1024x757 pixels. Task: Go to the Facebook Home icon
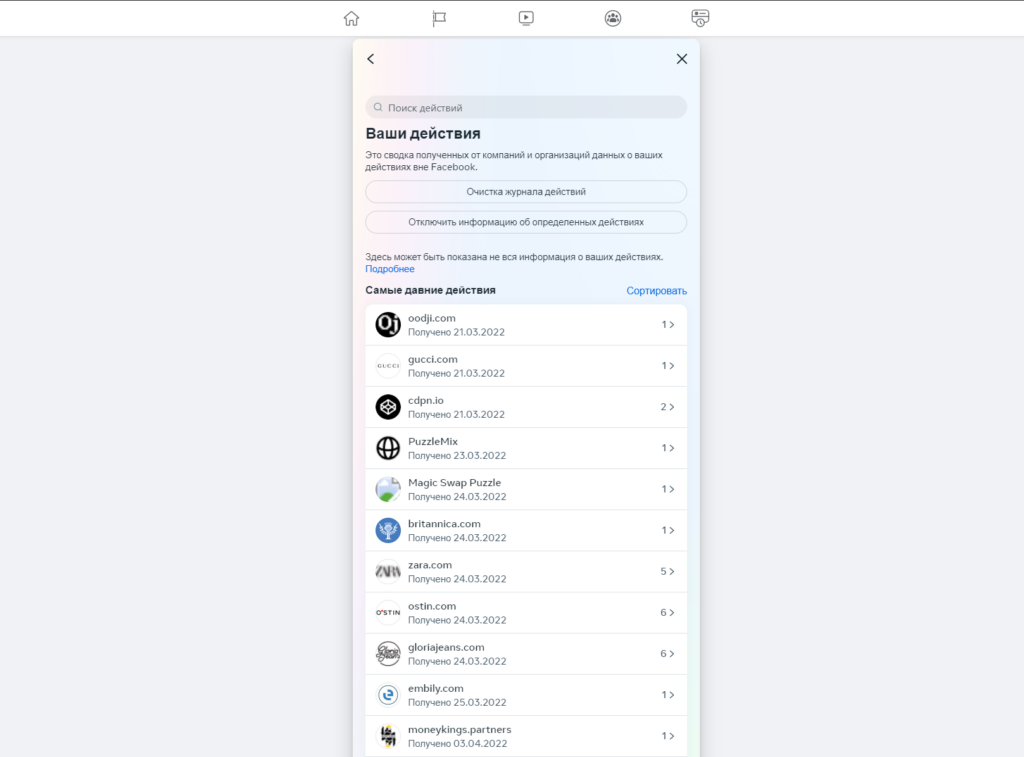coord(351,18)
